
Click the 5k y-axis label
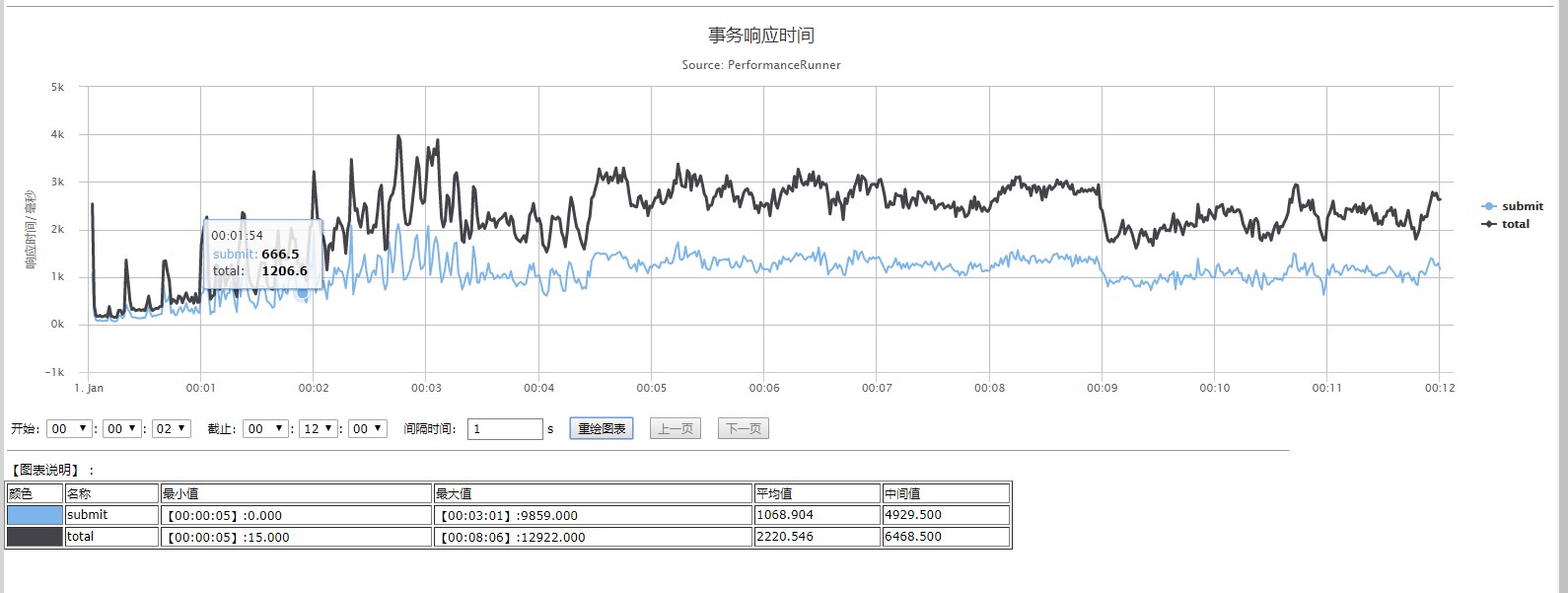(x=57, y=87)
